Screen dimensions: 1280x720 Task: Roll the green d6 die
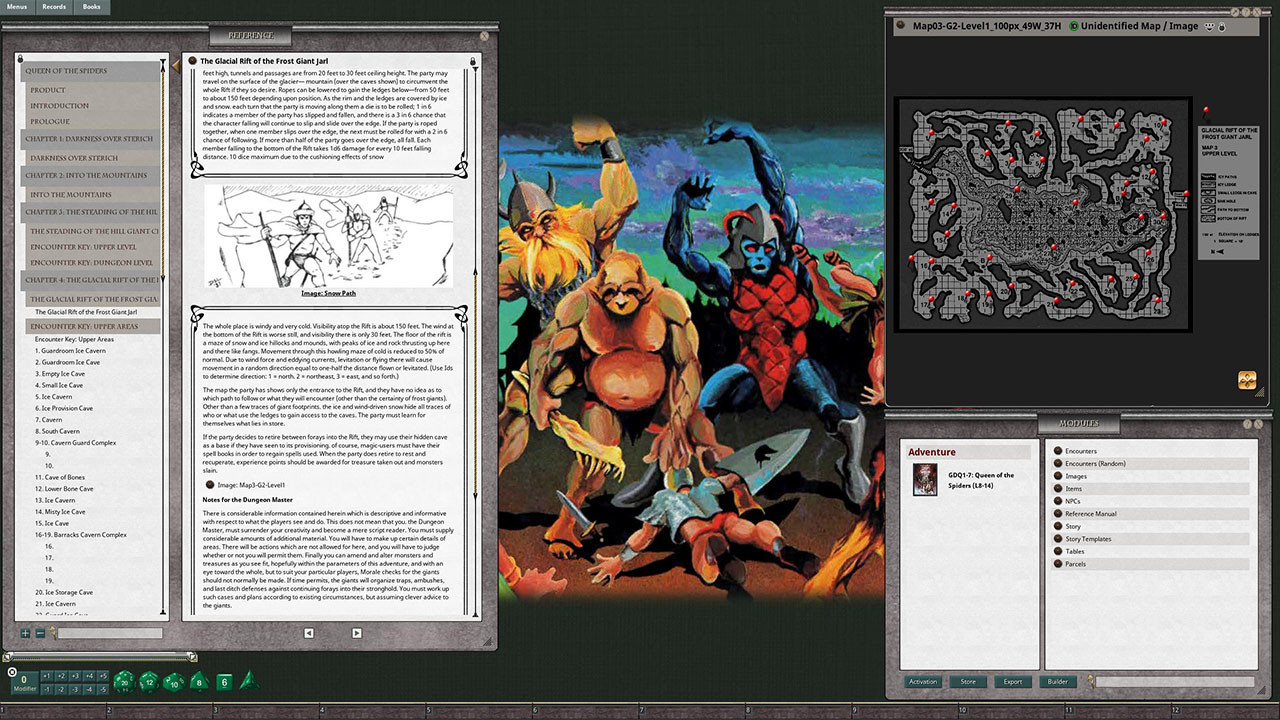coord(224,683)
